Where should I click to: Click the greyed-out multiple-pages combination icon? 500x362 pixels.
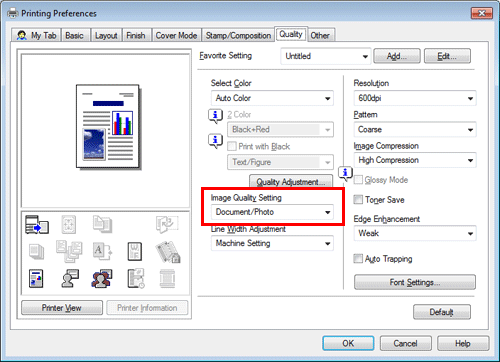coord(69,251)
